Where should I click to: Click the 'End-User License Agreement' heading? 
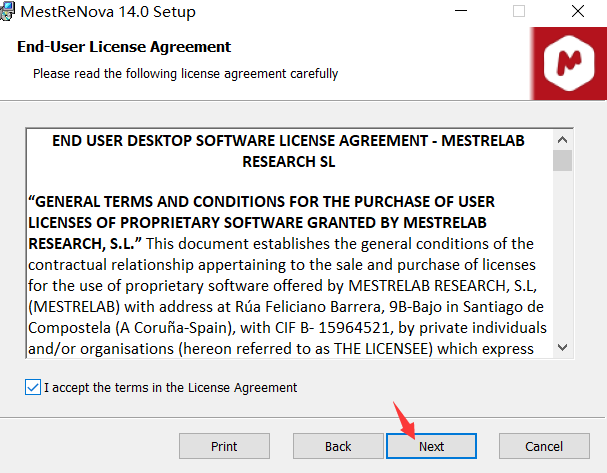[124, 47]
